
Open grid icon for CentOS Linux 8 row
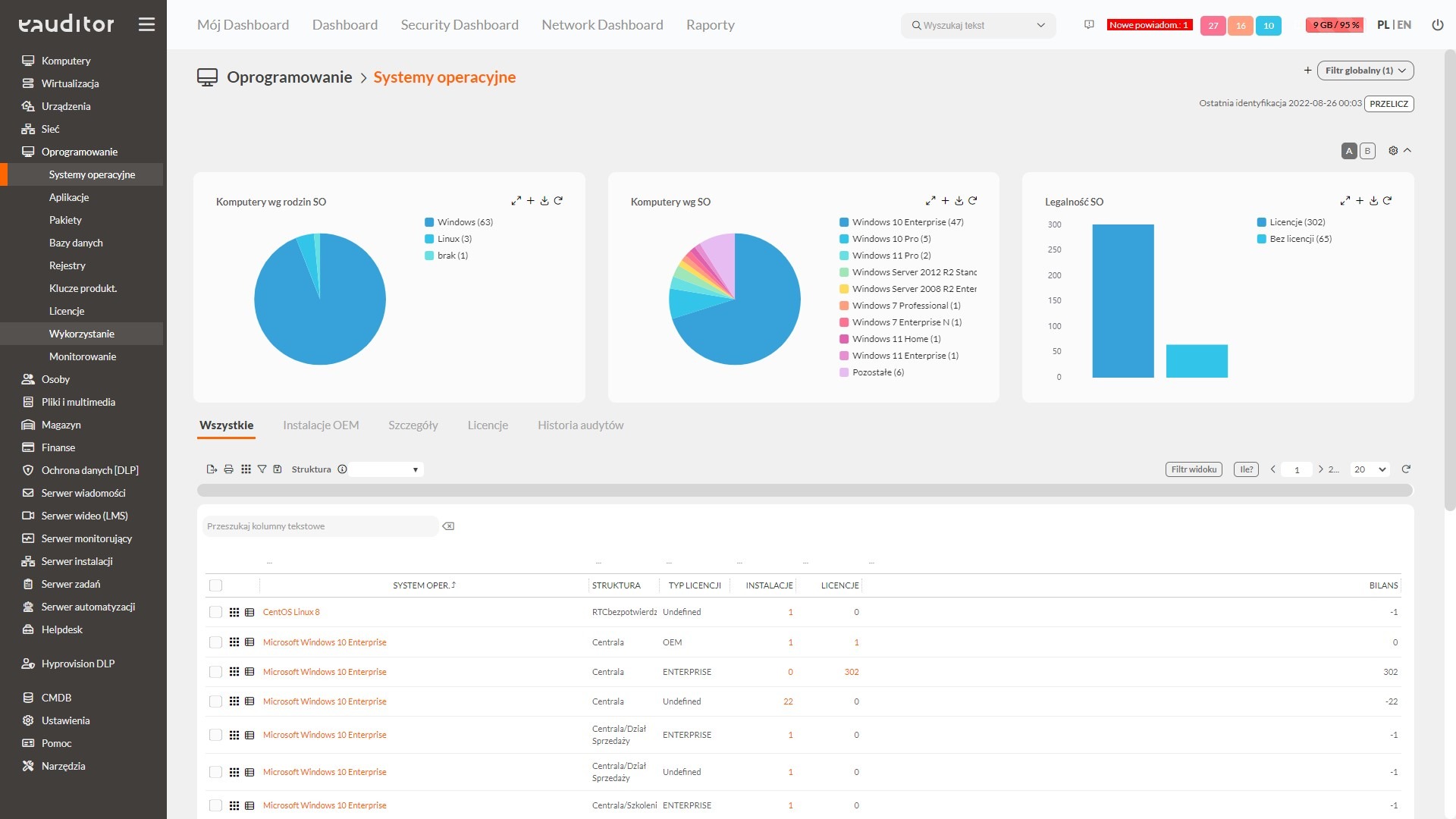234,613
